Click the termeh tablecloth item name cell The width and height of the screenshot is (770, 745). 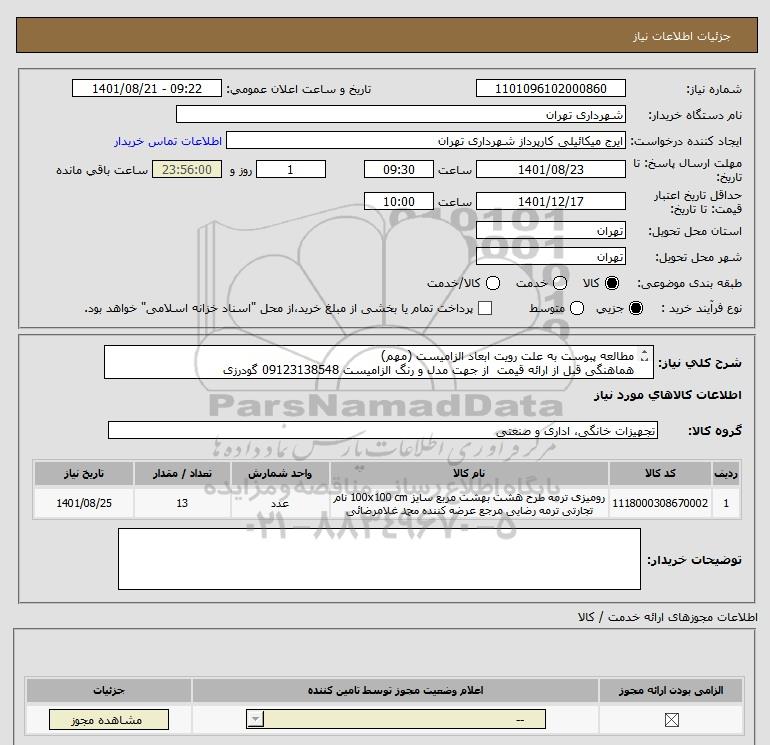[x=469, y=503]
